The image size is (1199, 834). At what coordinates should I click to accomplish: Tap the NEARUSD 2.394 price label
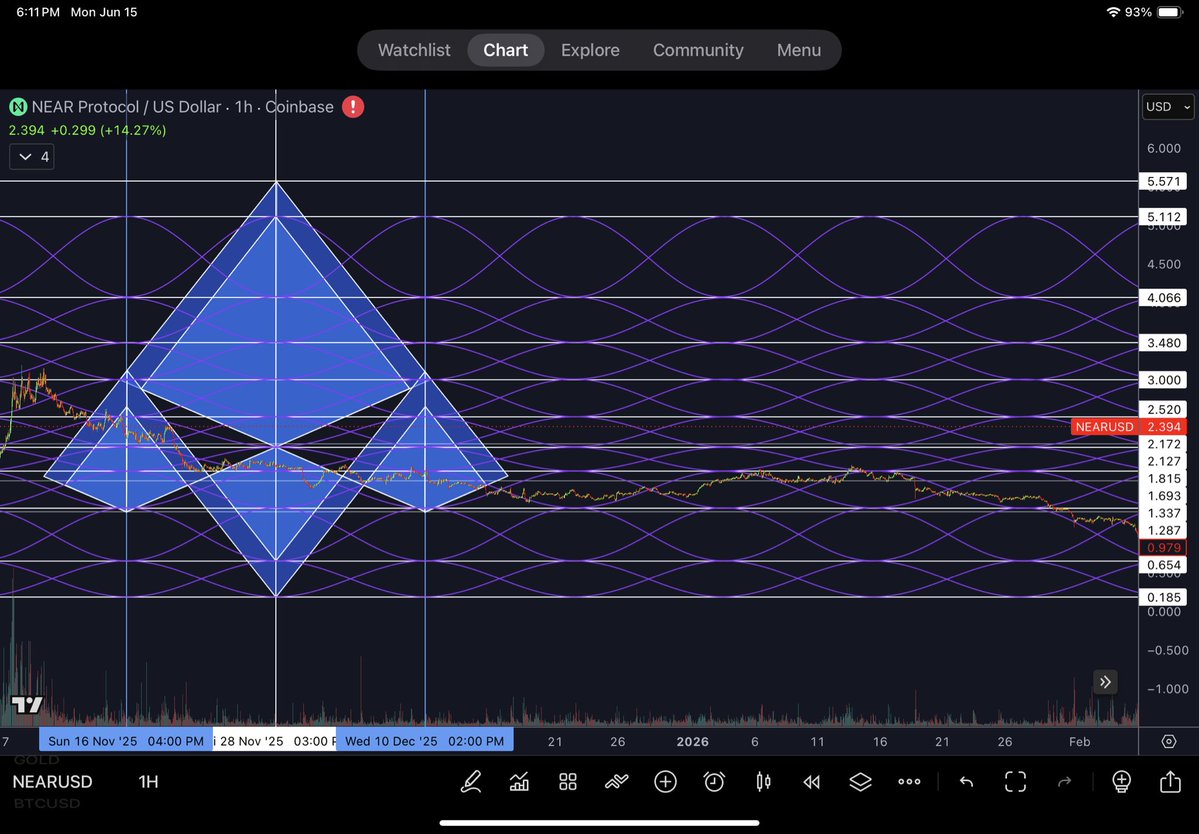point(1129,427)
